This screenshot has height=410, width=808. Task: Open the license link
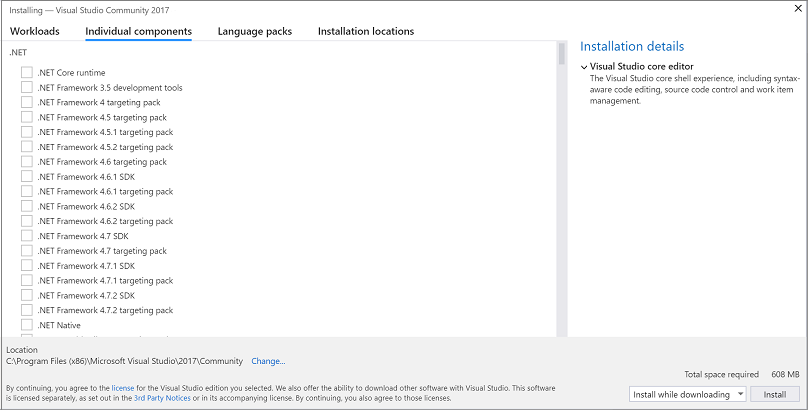click(122, 387)
